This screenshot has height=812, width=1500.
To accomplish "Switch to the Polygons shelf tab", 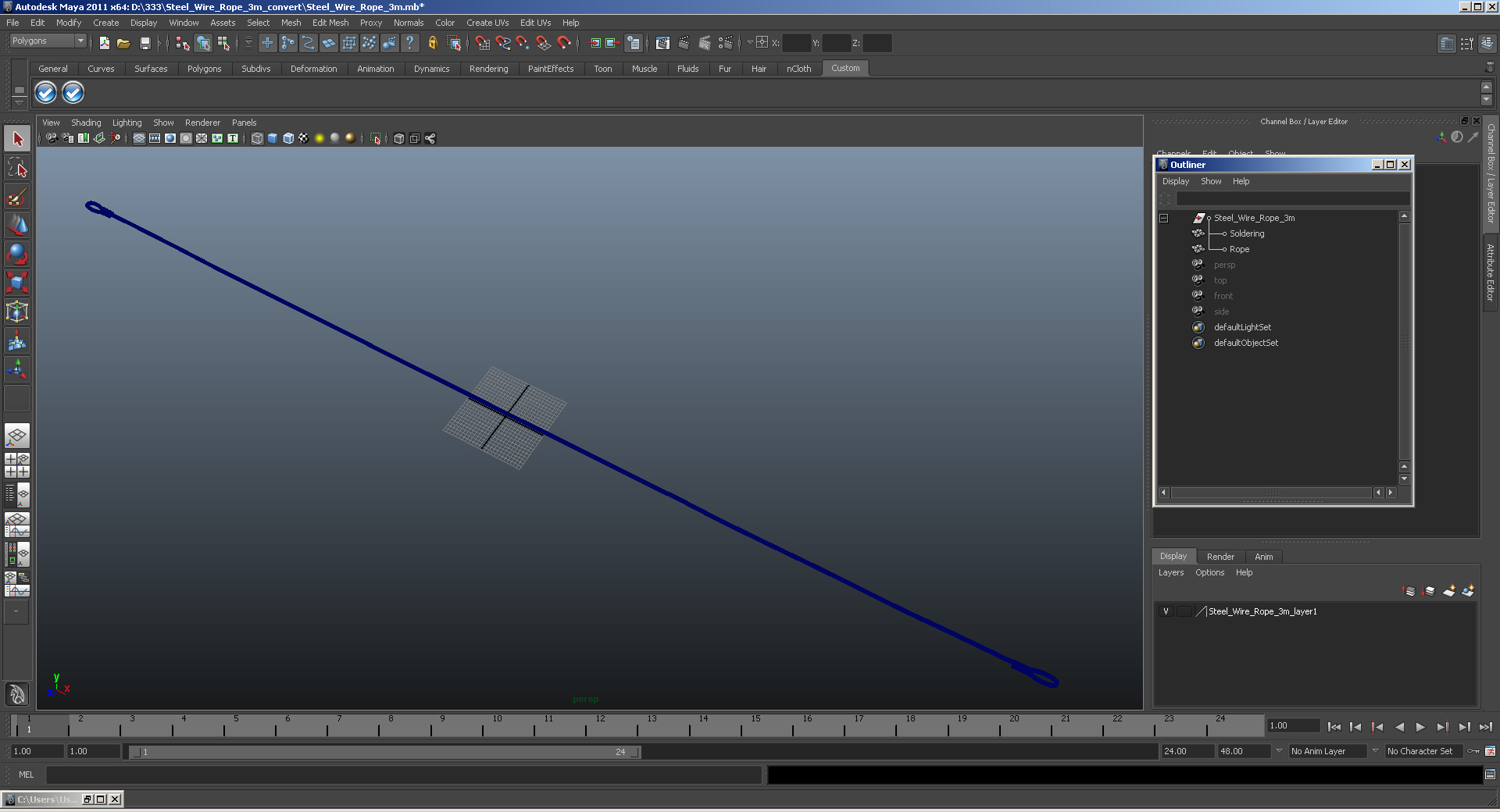I will click(204, 69).
